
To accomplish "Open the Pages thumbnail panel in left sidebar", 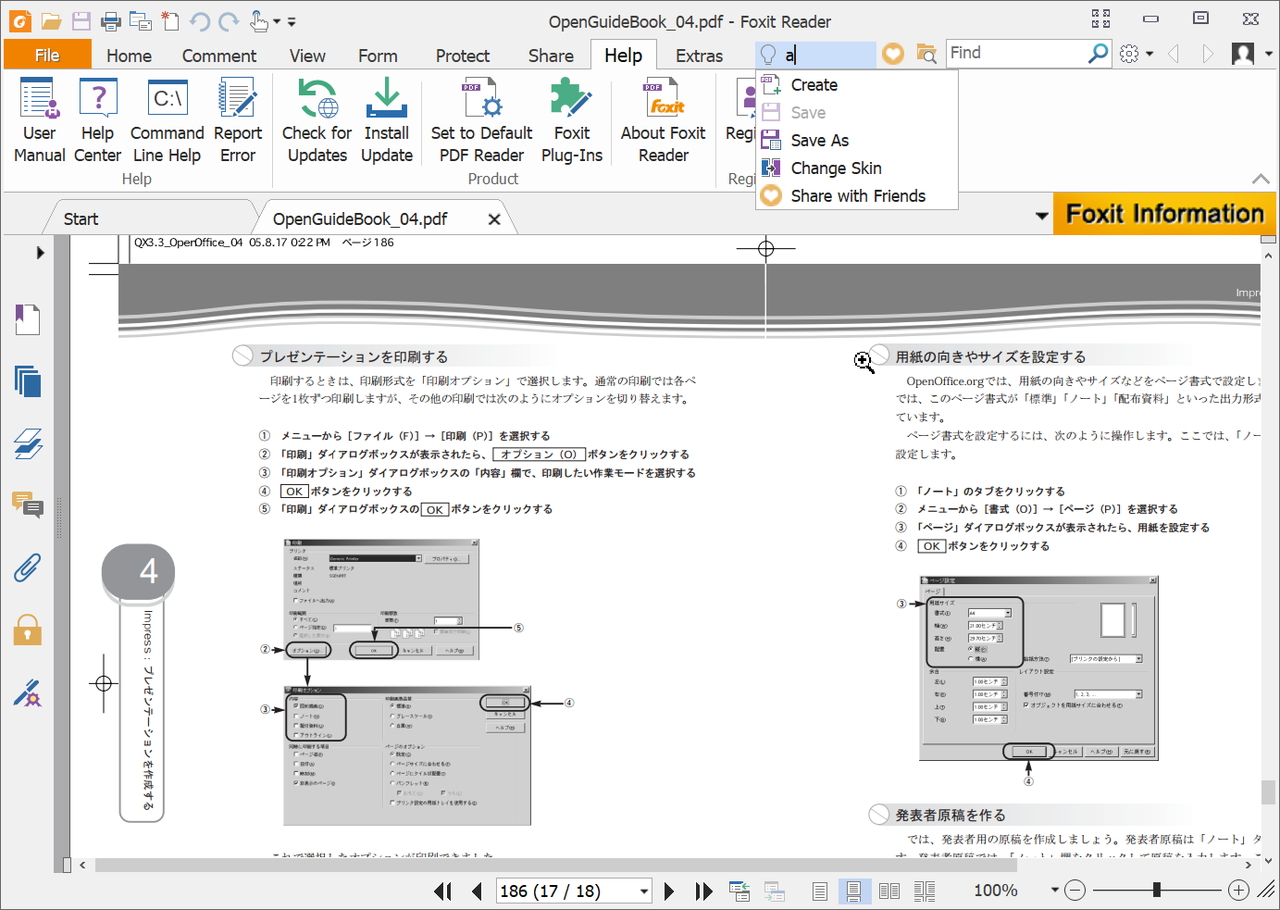I will 27,381.
